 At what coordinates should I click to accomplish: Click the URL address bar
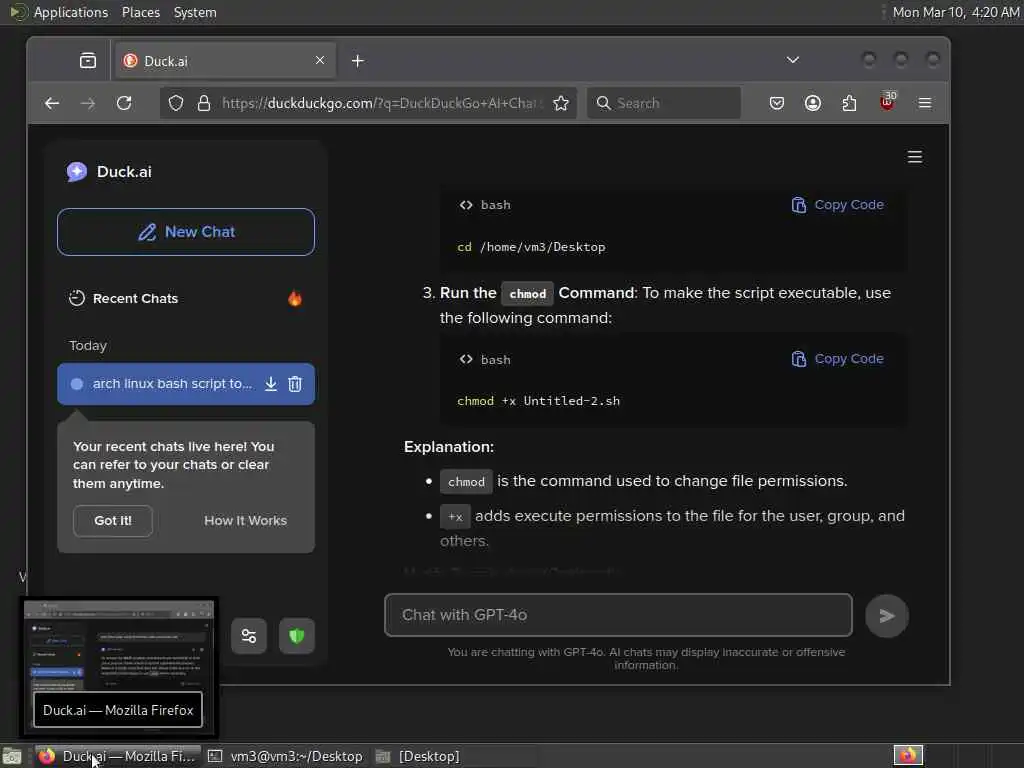click(x=382, y=103)
